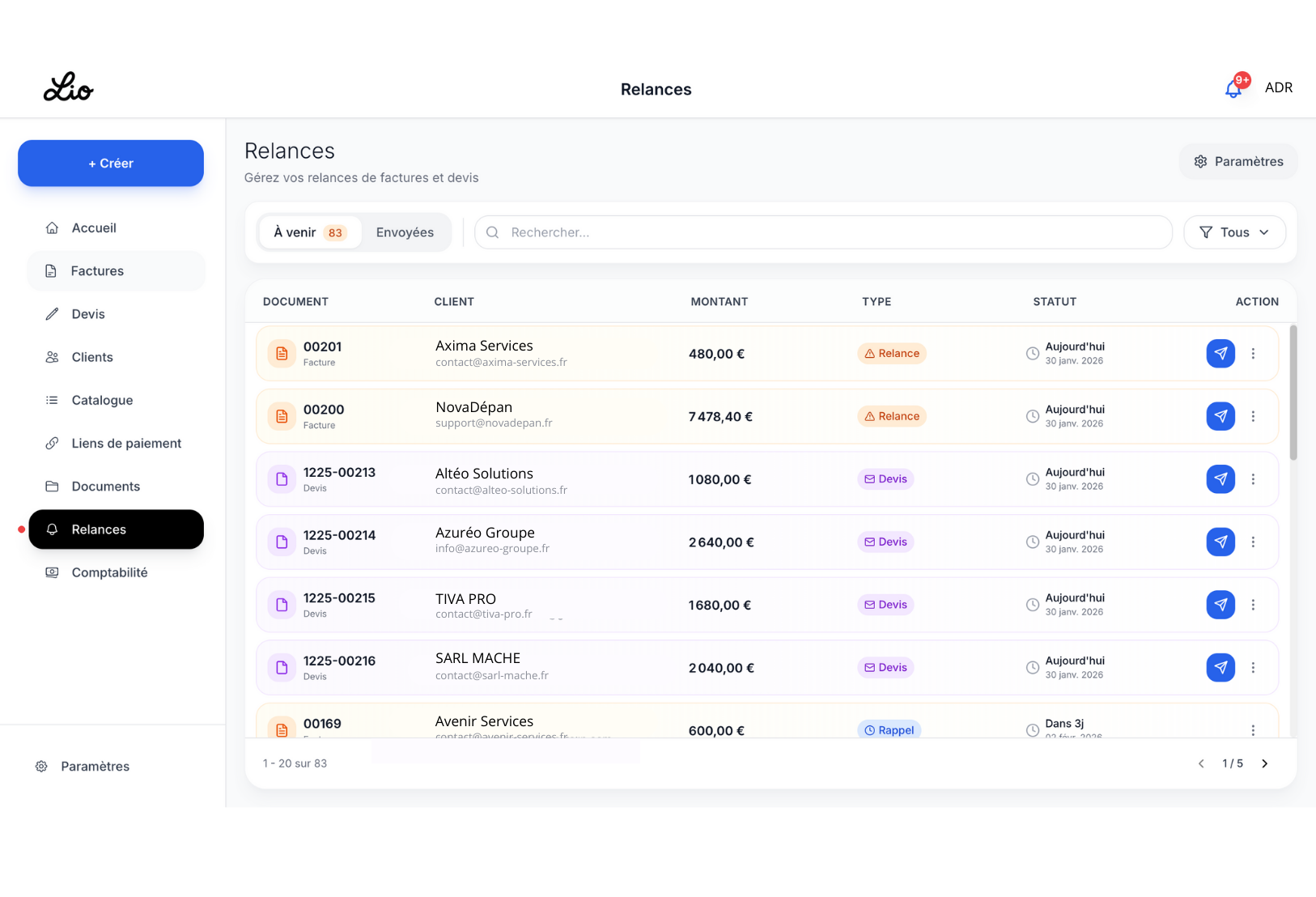
Task: Send reminder for invoice 00201
Action: point(1220,354)
